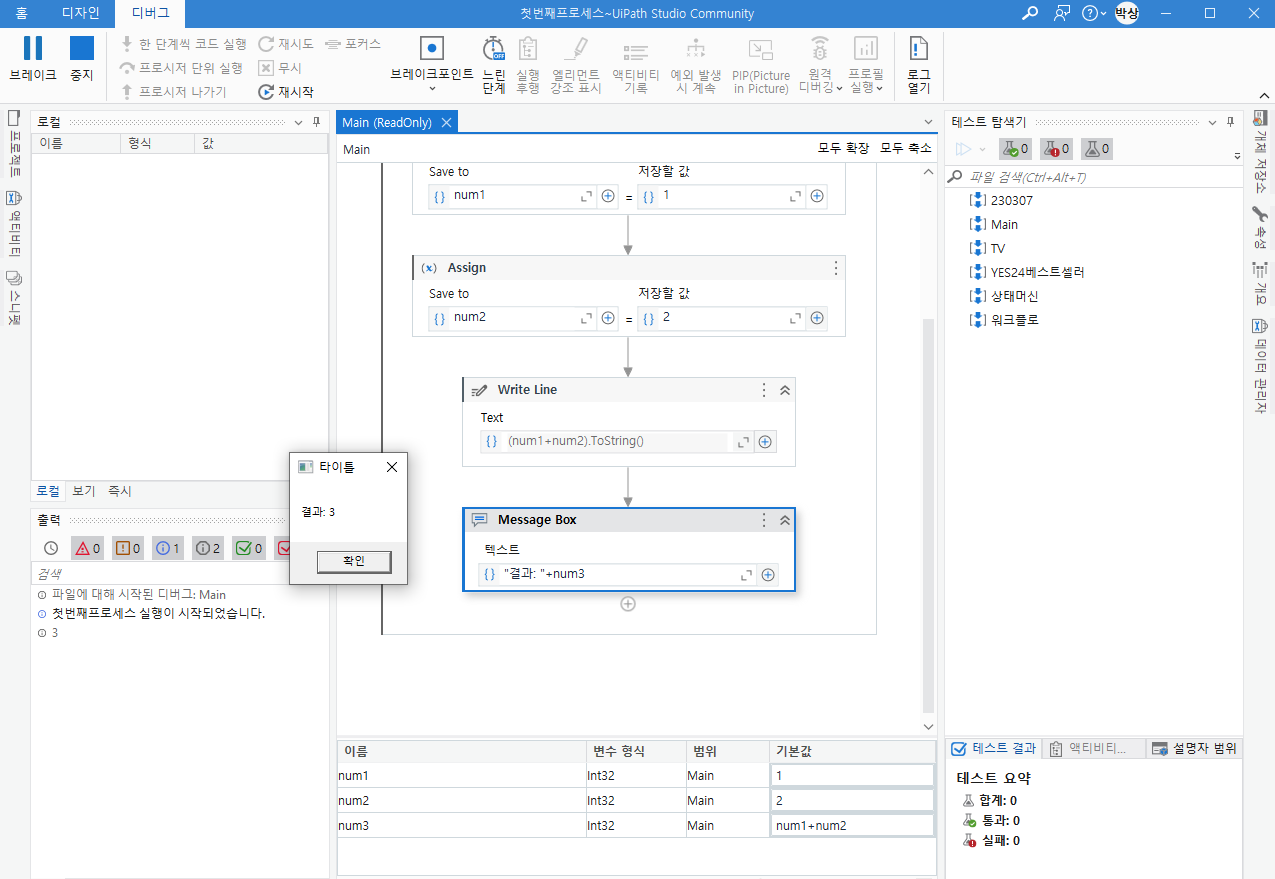1275x879 pixels.
Task: Collapse the Write Line activity
Action: (x=785, y=390)
